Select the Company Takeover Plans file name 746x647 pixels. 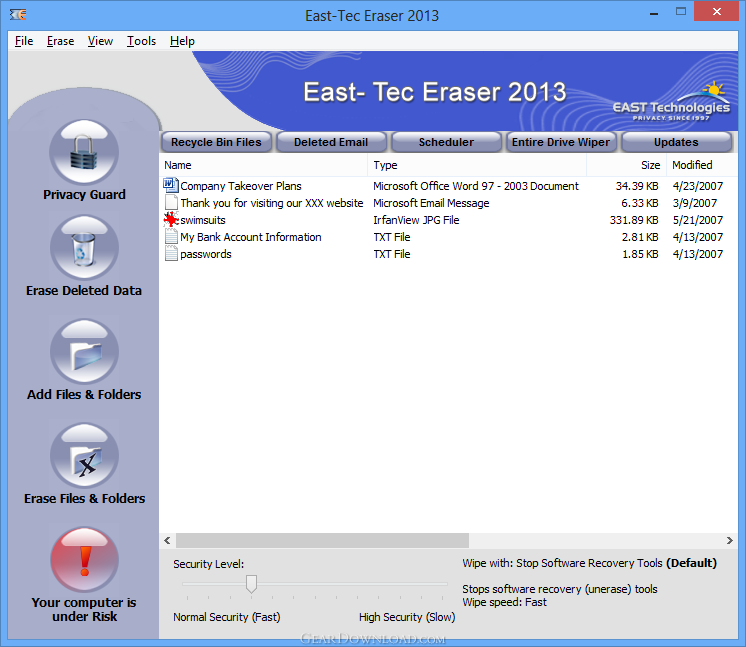click(x=241, y=186)
